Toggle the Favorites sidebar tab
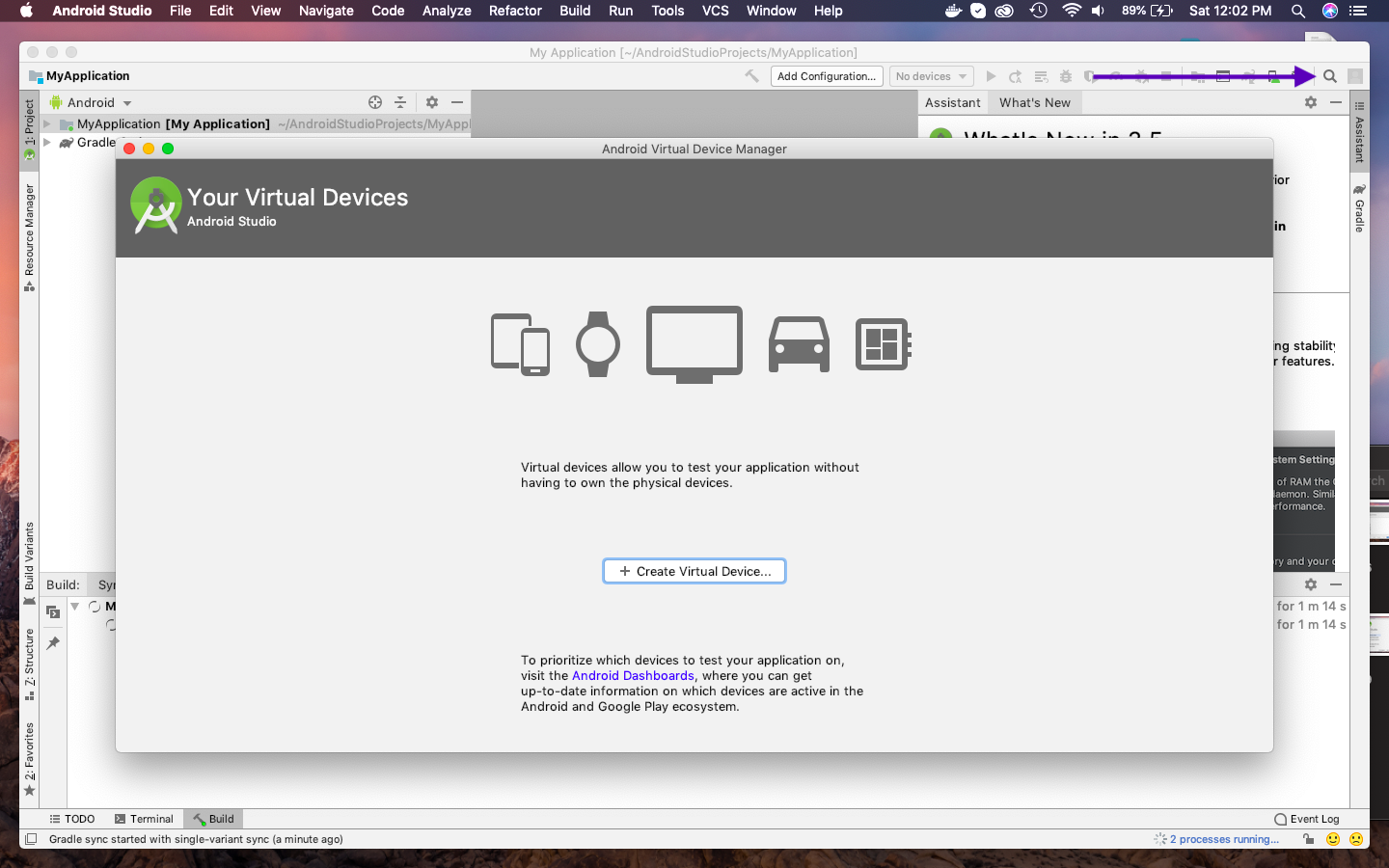 coord(29,759)
